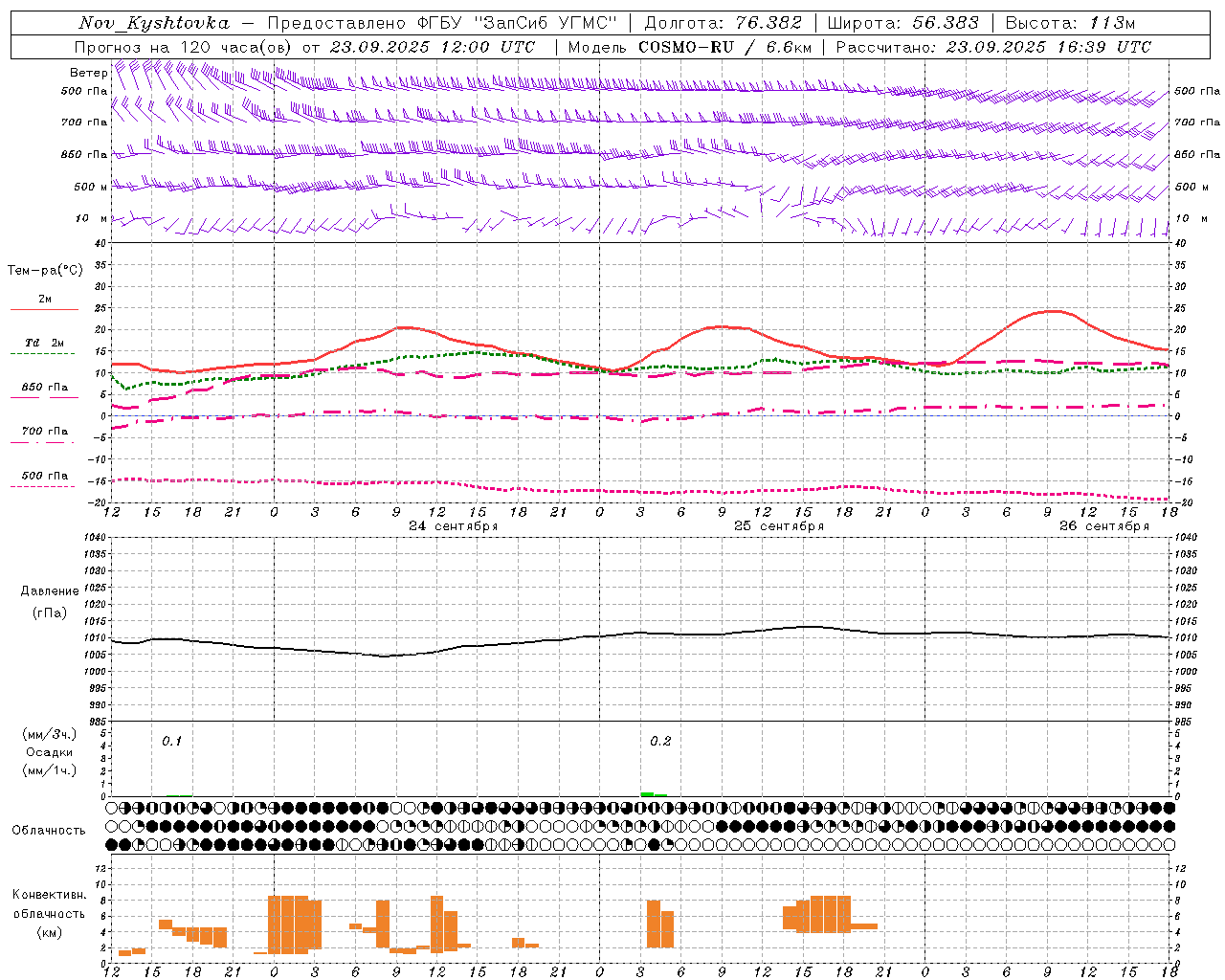Screen dimensions: 1225x980
Task: Click the Давление pressure panel label
Action: coord(50,591)
